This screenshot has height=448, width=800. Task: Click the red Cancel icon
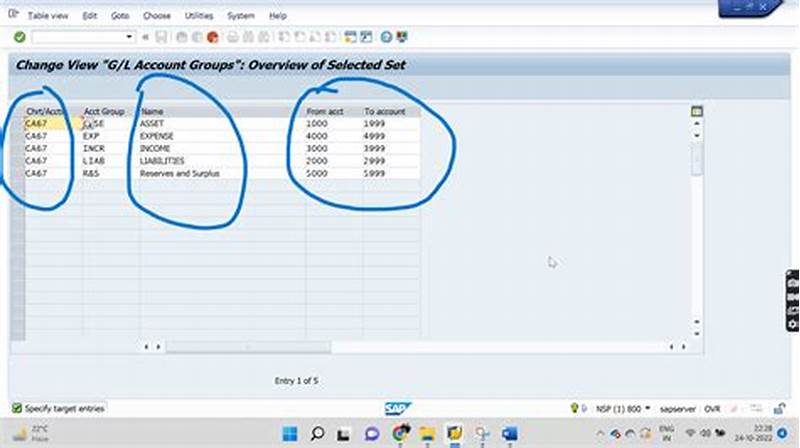pyautogui.click(x=213, y=37)
